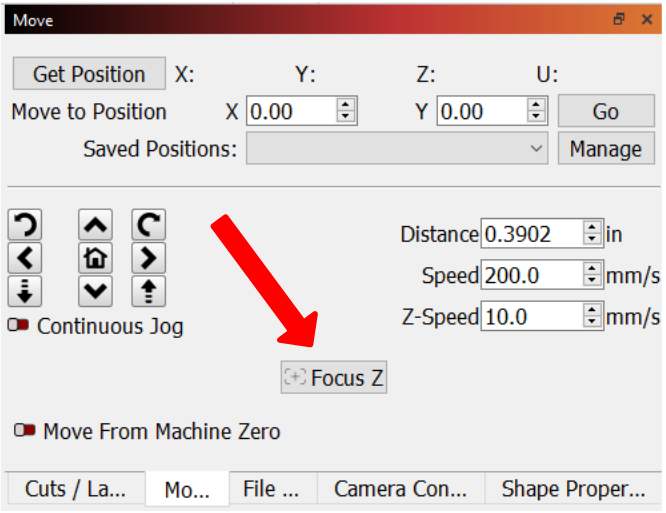
Task: Click the clockwise rotate arrow icon
Action: [149, 225]
